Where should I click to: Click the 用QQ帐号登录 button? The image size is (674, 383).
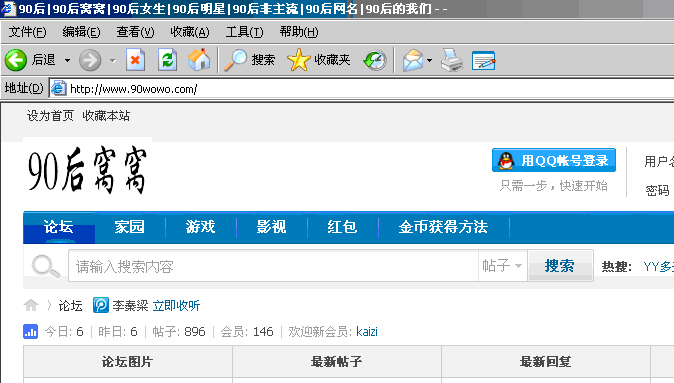click(x=554, y=160)
